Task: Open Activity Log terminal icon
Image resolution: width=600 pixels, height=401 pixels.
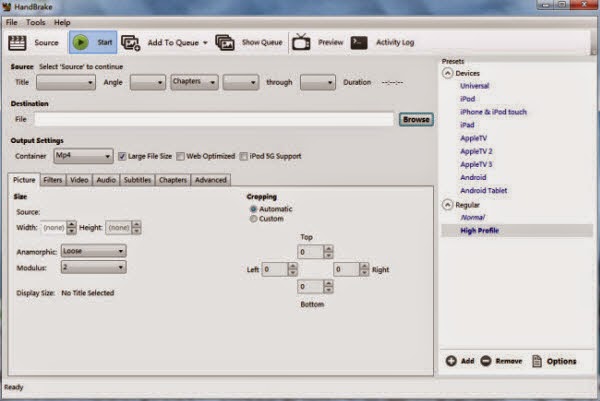Action: (359, 42)
